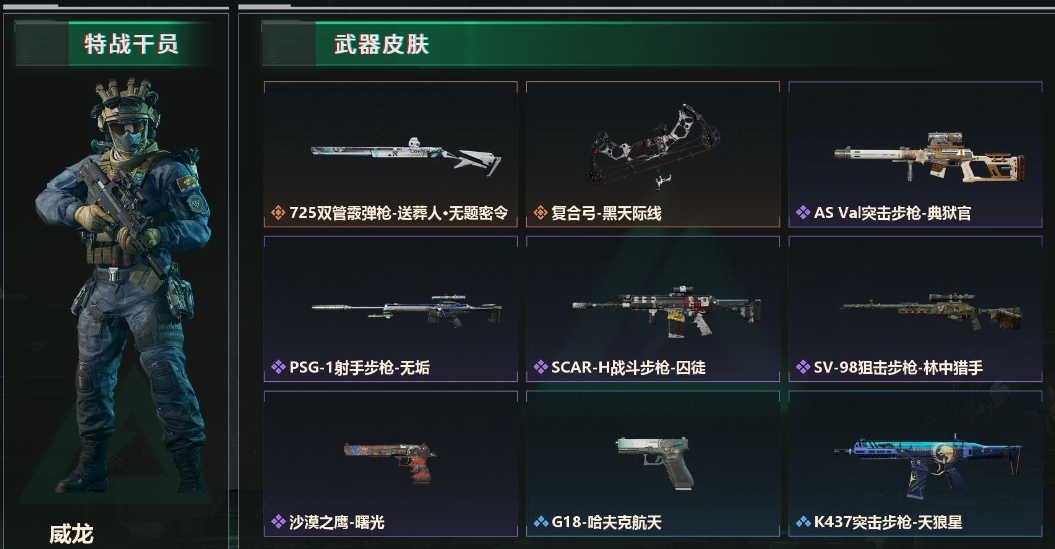Select the 725 double-barrel shotgun skin image

(x=406, y=154)
